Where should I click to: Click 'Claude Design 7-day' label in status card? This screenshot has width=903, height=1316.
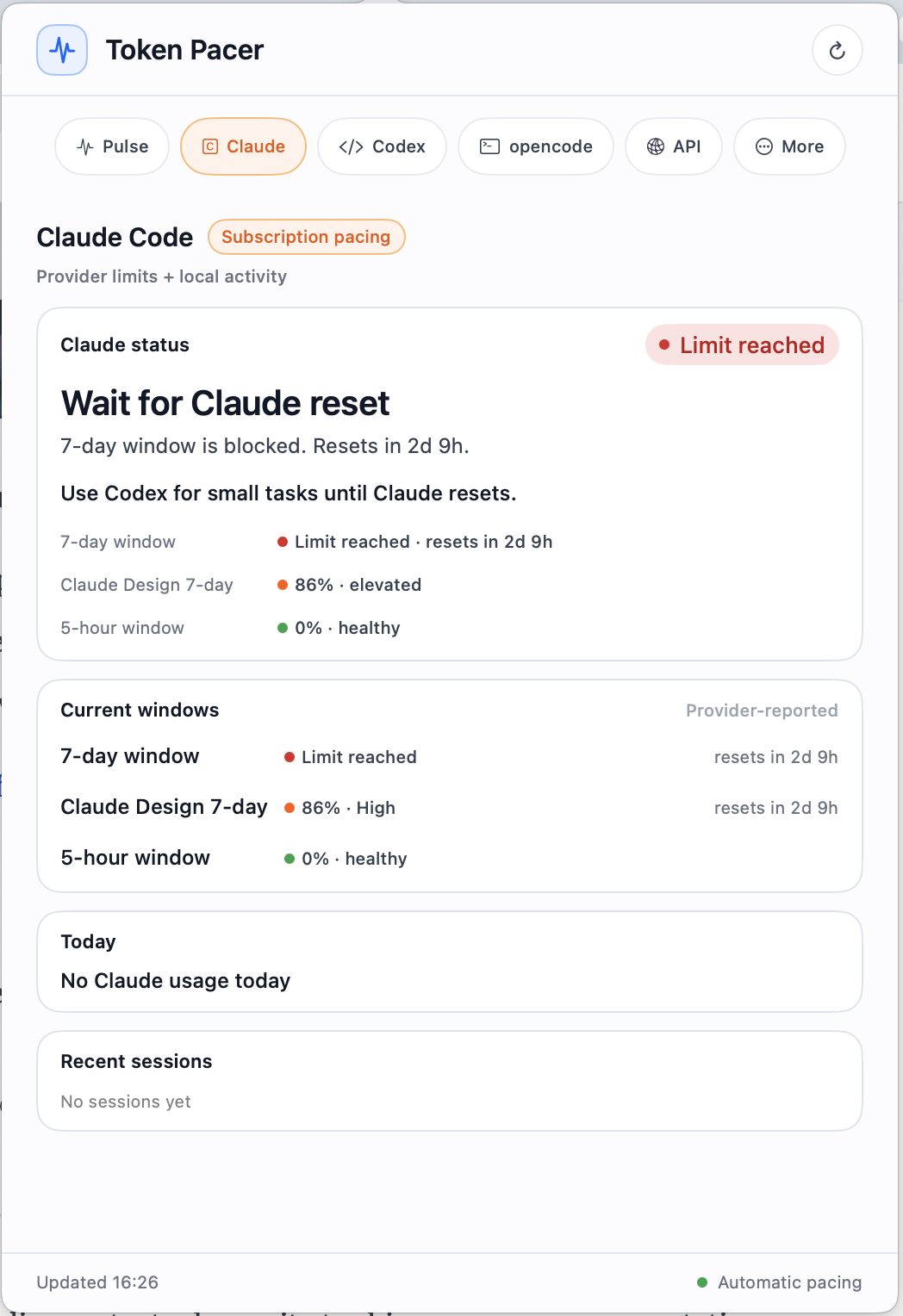pyautogui.click(x=146, y=585)
